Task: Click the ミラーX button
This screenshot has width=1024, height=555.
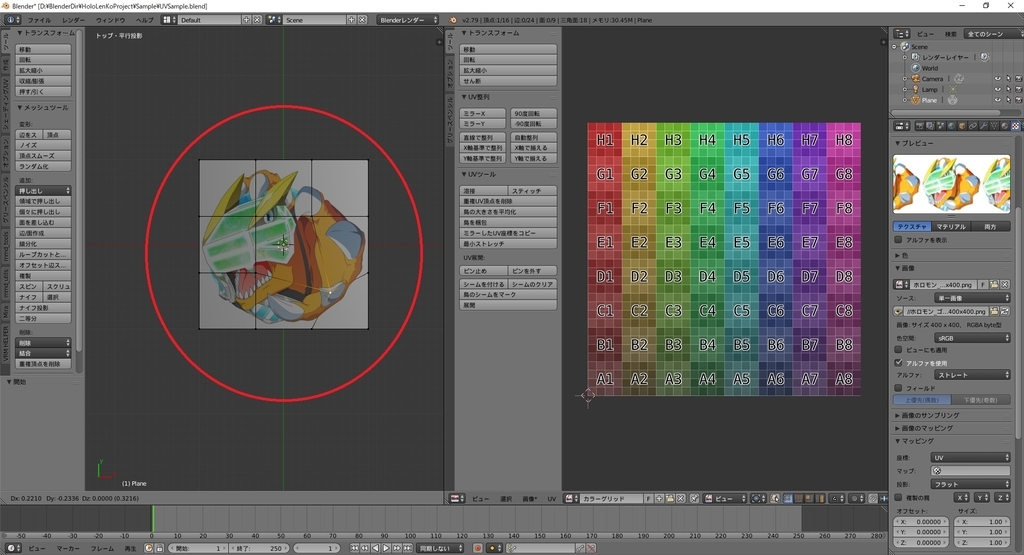Action: (483, 113)
